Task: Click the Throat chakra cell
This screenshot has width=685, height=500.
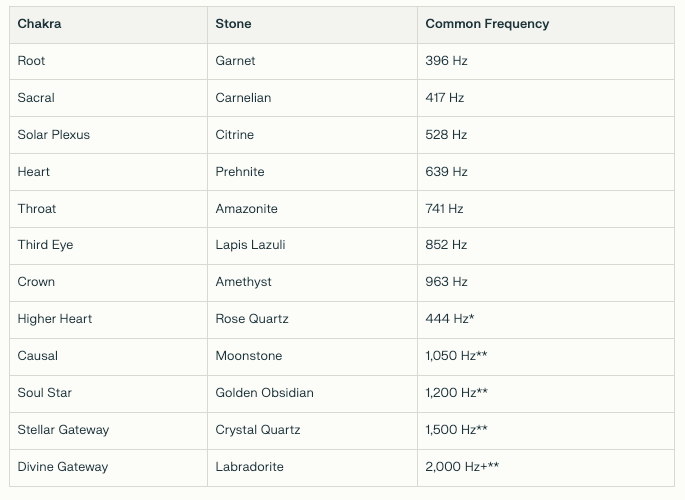Action: 37,209
